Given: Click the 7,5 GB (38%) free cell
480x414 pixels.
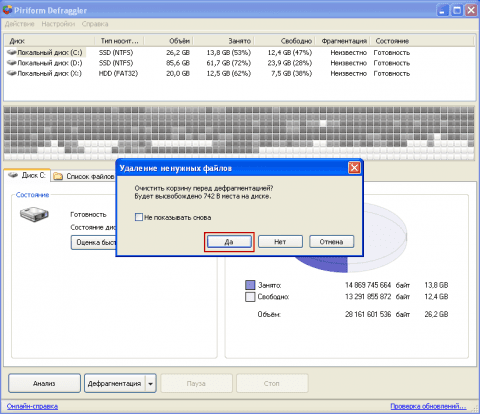Looking at the screenshot, I should 292,73.
